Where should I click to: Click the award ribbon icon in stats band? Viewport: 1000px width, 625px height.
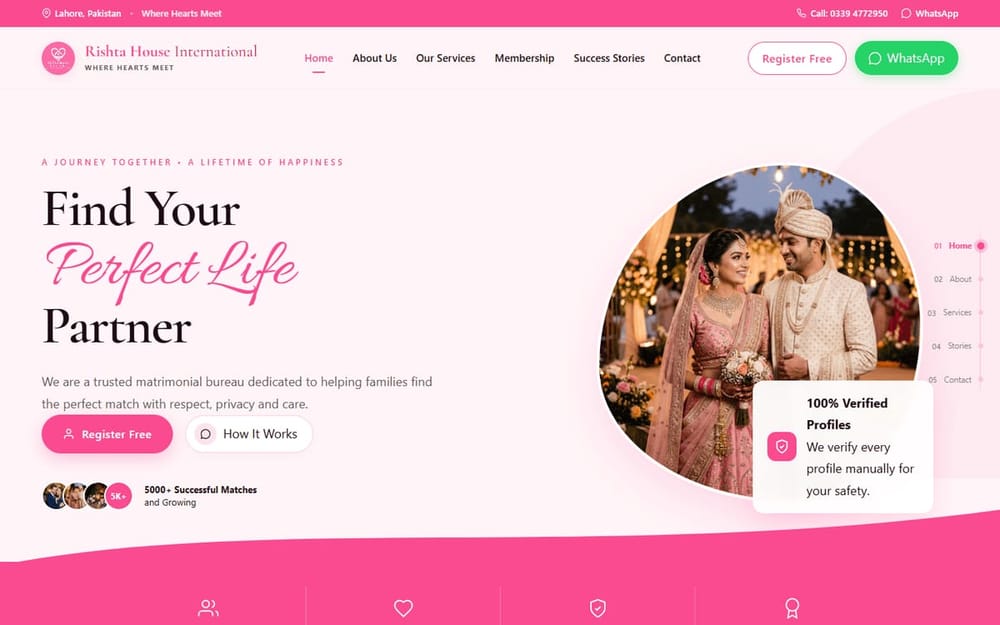792,608
